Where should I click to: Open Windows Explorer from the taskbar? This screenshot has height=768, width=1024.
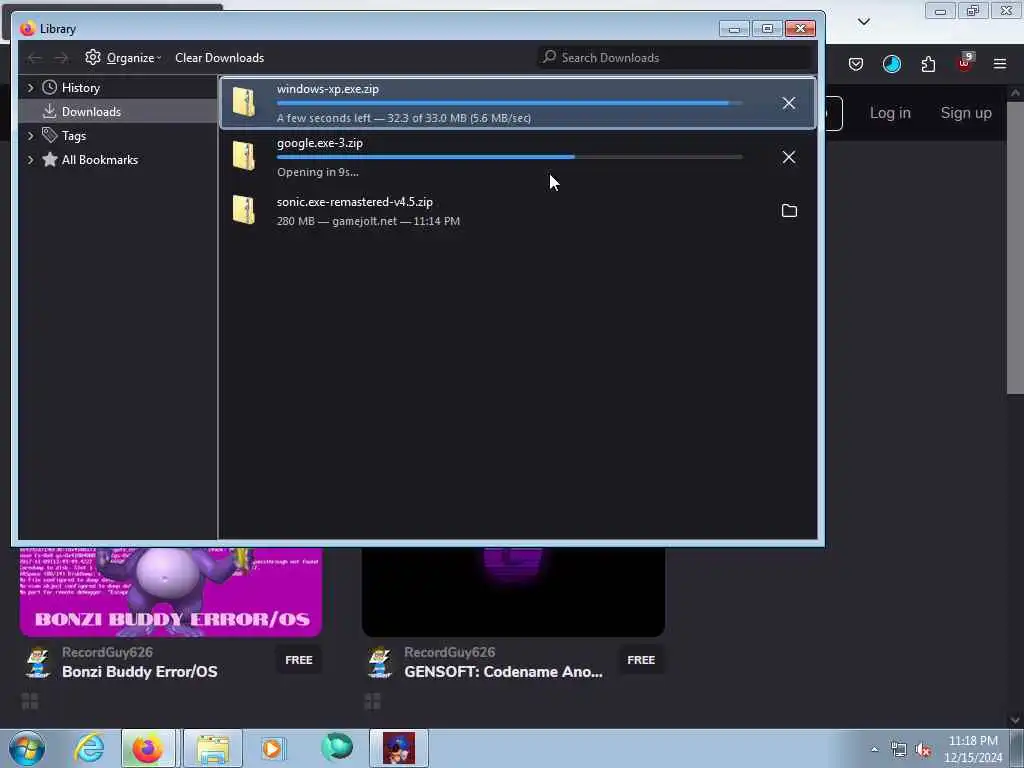click(x=213, y=748)
